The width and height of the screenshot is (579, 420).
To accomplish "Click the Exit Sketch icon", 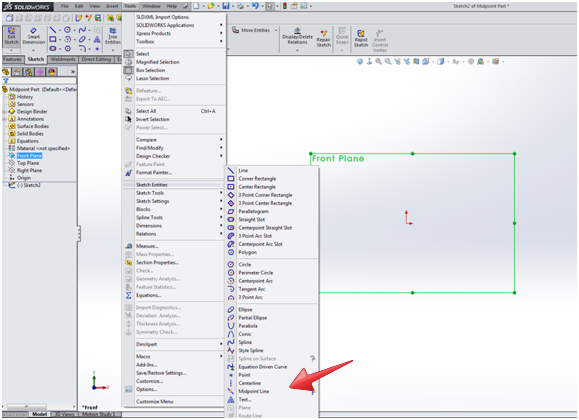I will [x=11, y=36].
